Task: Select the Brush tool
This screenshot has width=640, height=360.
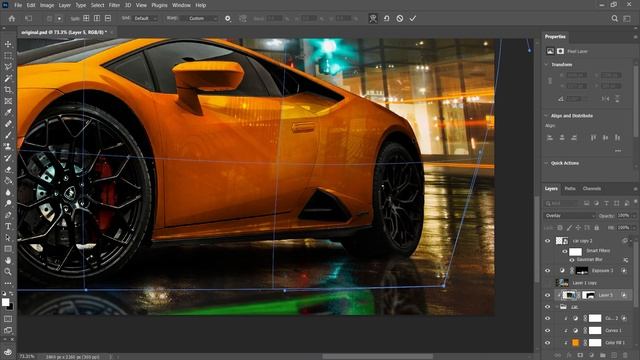Action: point(8,135)
